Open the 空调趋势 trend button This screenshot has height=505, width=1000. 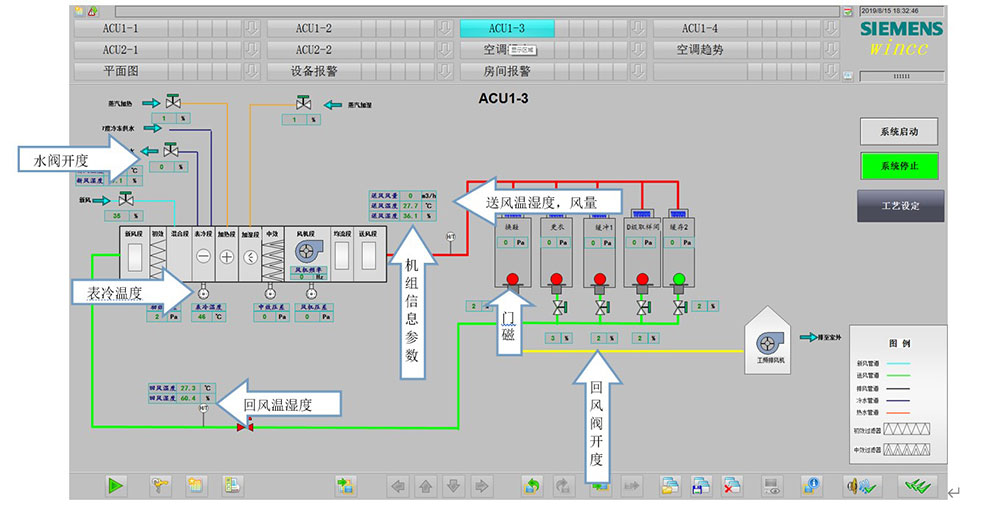pyautogui.click(x=700, y=50)
